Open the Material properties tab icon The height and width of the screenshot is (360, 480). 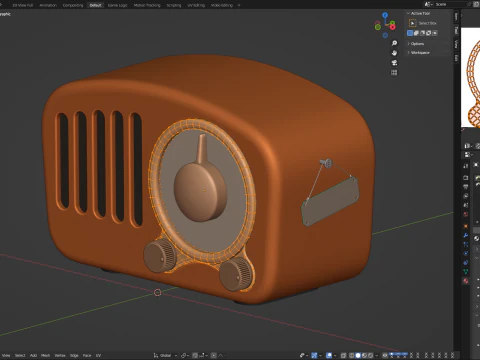(466, 280)
